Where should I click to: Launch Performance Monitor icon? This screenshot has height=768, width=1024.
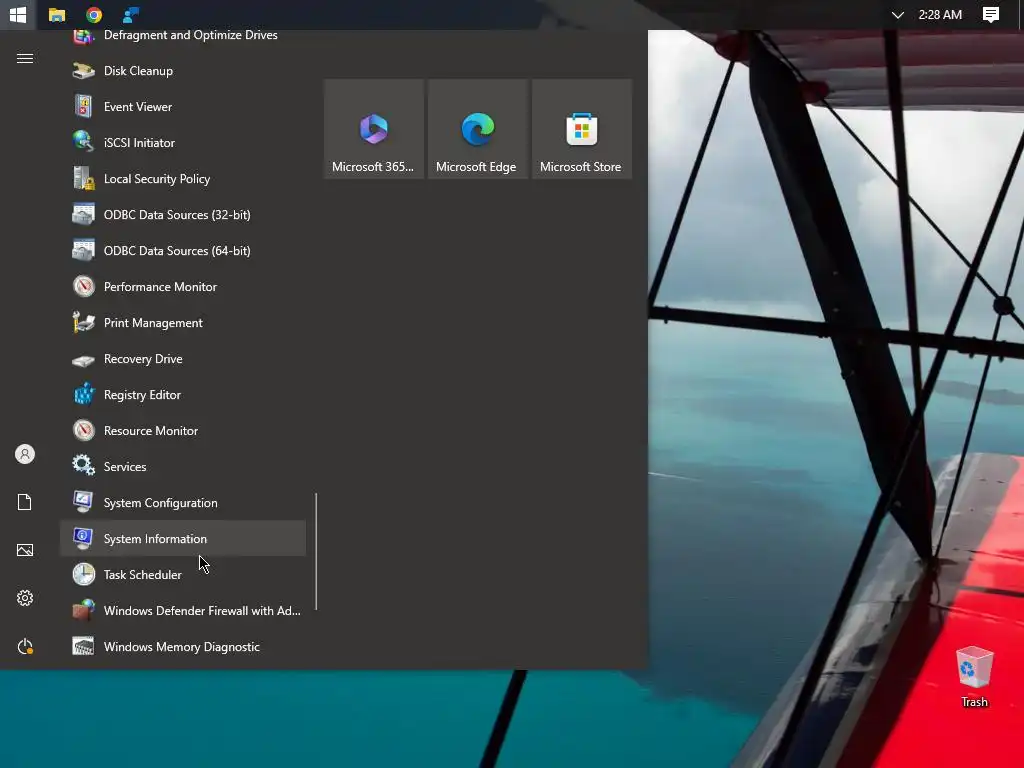84,286
